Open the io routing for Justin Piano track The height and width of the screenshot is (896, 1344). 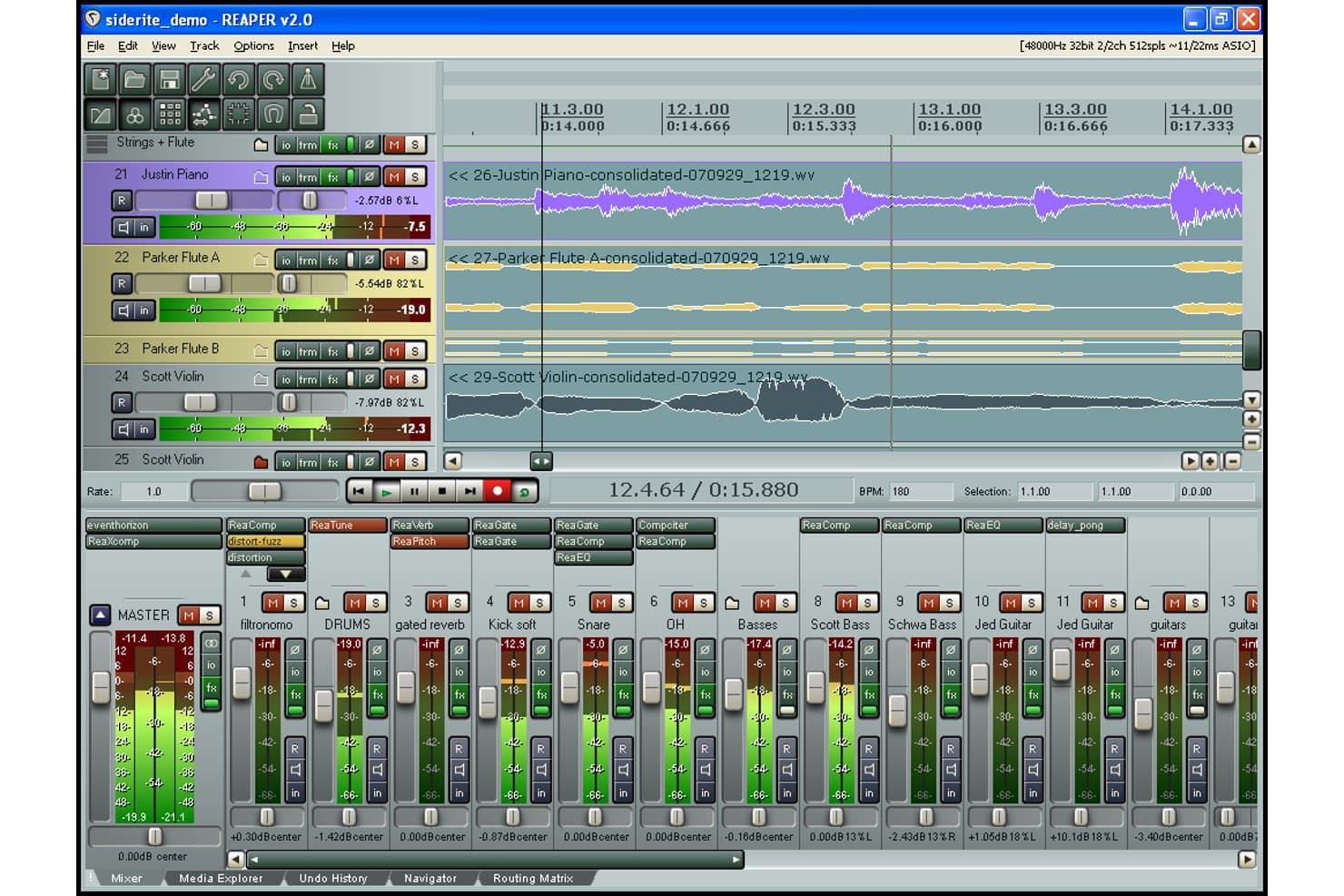click(x=286, y=177)
